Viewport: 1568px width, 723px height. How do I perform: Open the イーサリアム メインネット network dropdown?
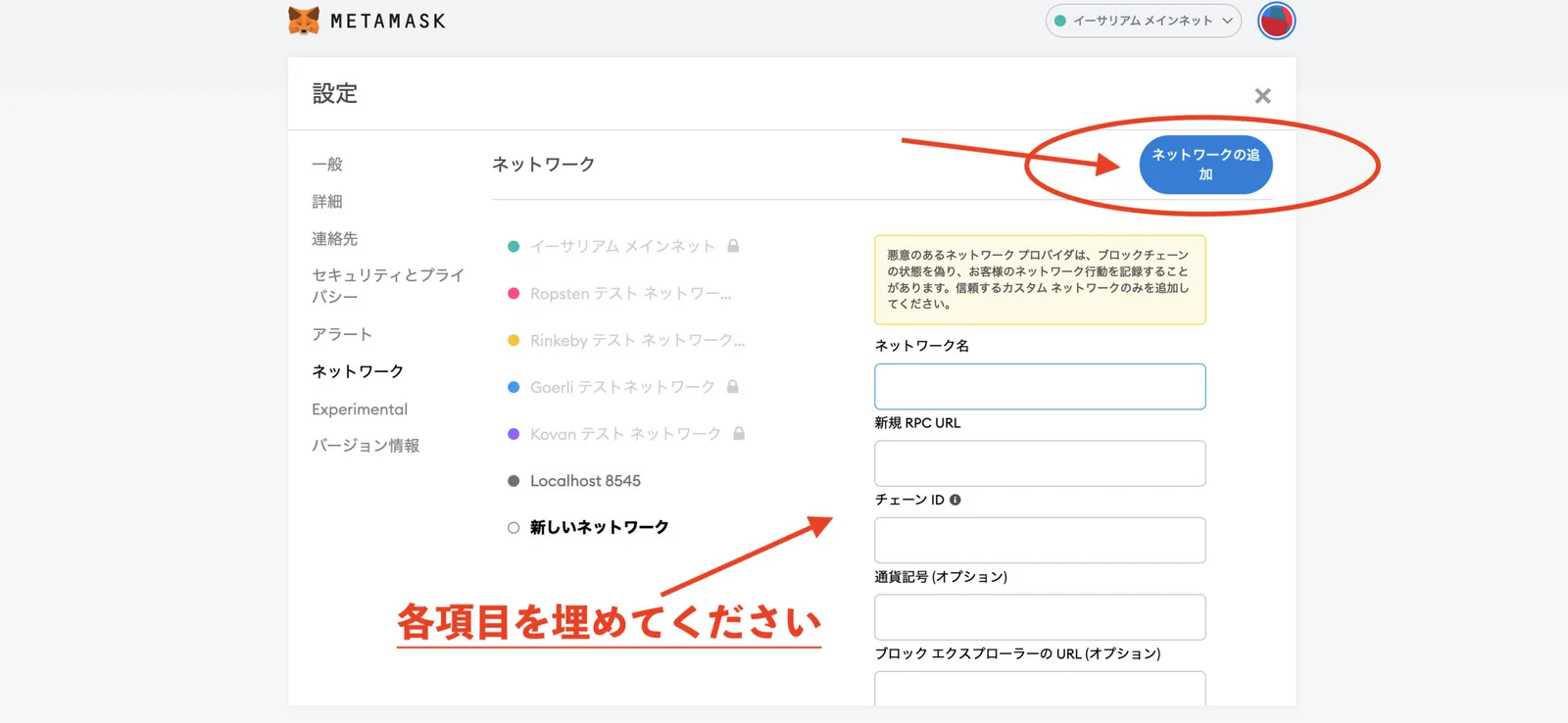(1143, 21)
